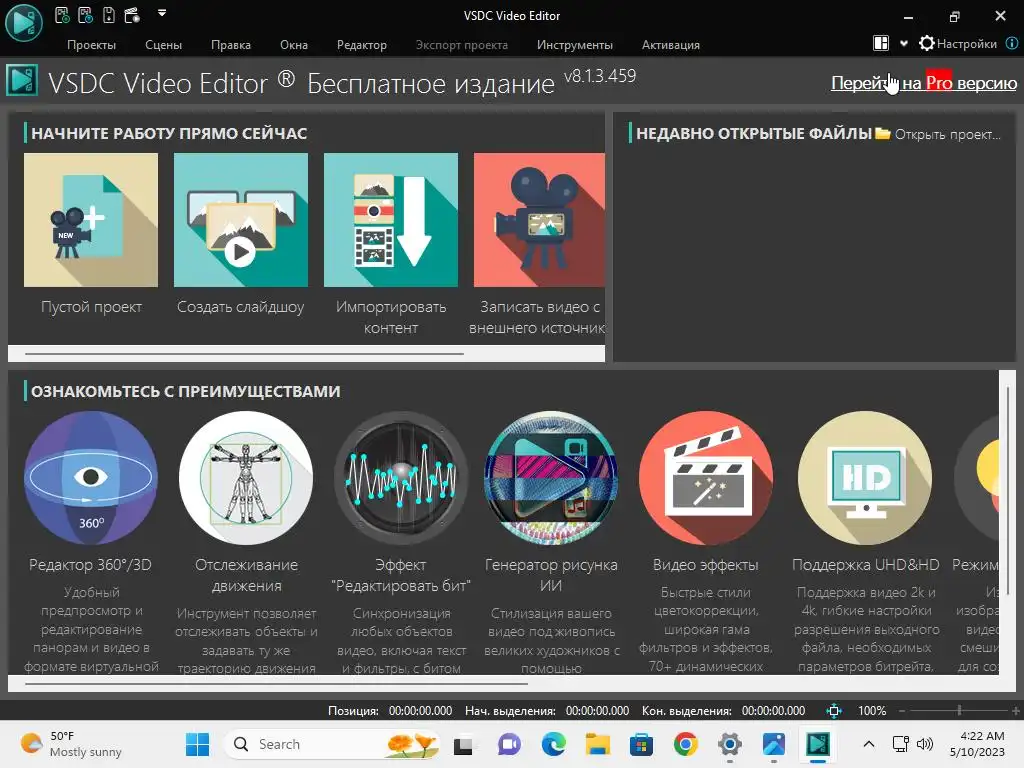Open Task View on the taskbar
The width and height of the screenshot is (1024, 768).
(464, 744)
